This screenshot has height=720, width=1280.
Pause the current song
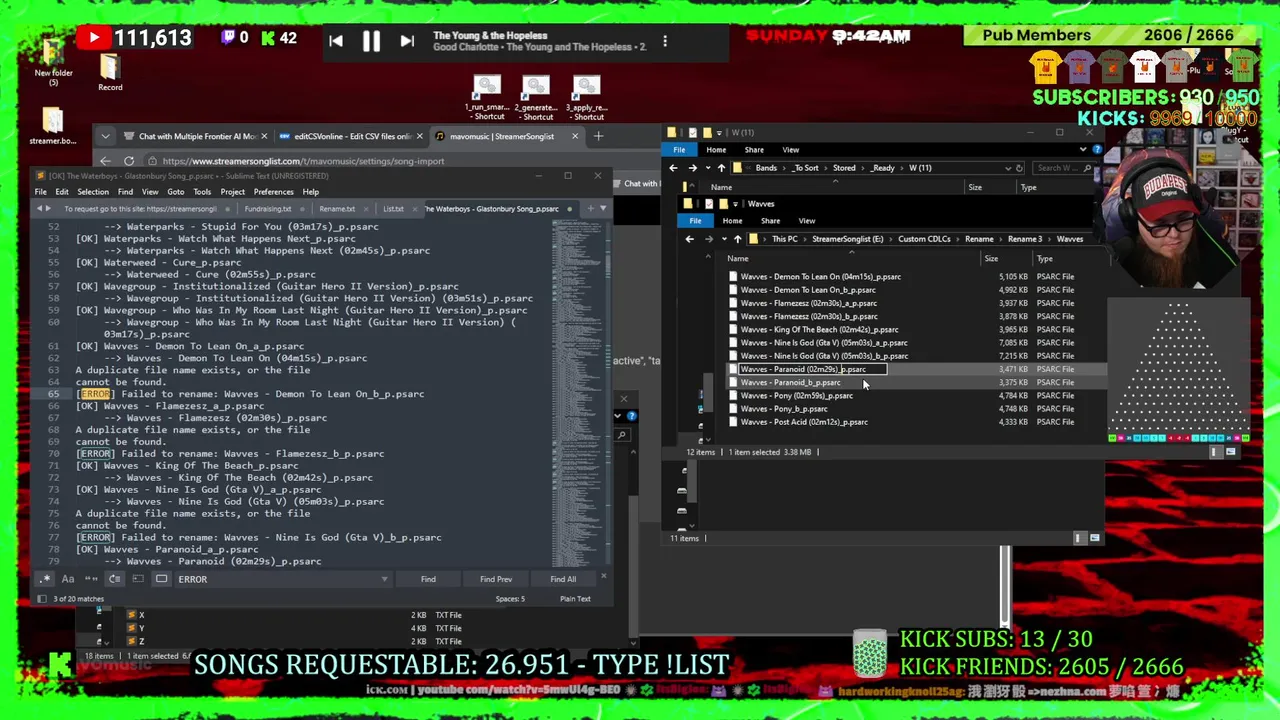pyautogui.click(x=371, y=41)
